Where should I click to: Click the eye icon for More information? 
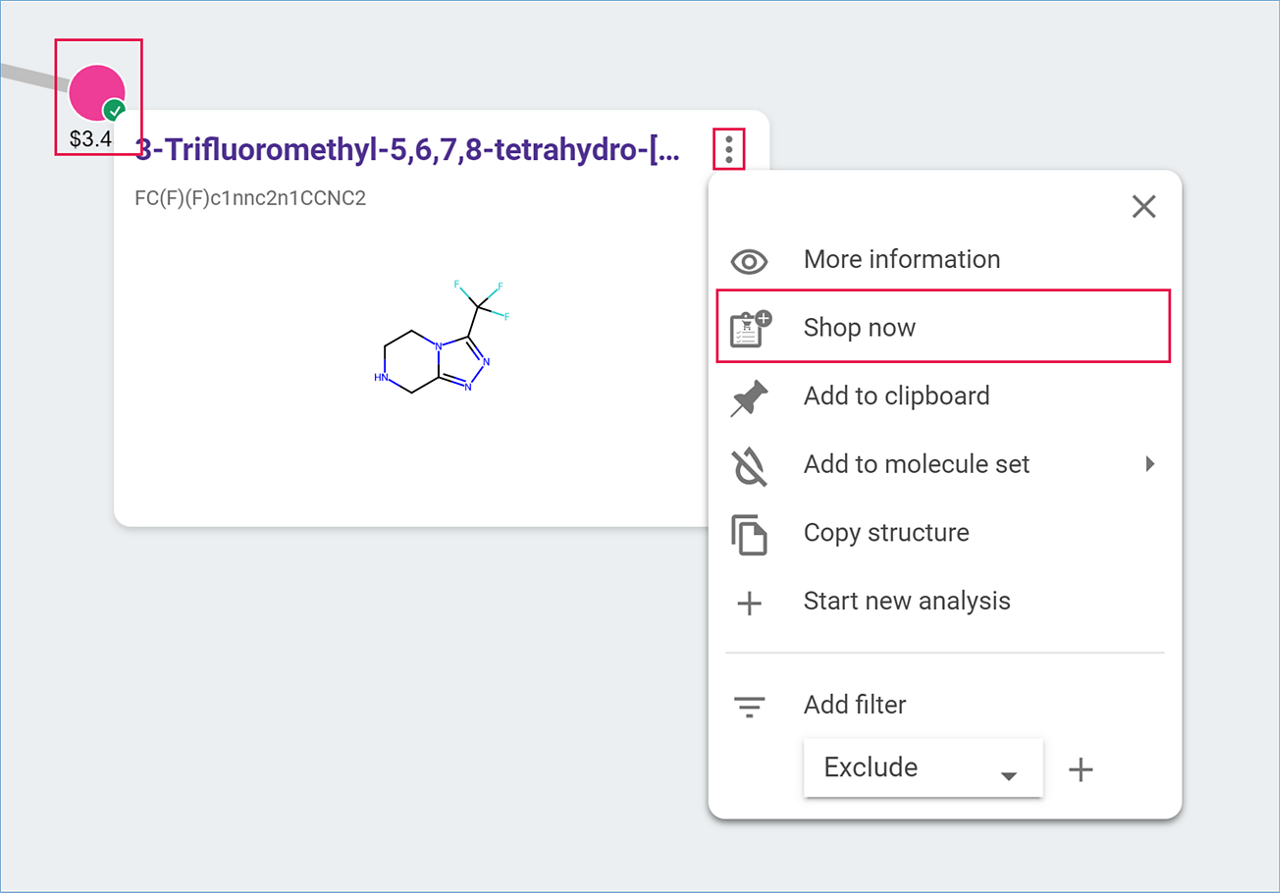coord(749,262)
